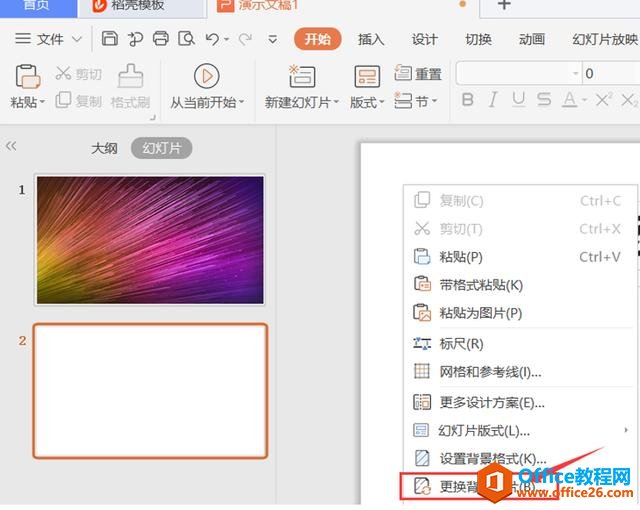Click the New Slide (新建幻灯片) icon
This screenshot has height=510, width=640.
coord(302,76)
